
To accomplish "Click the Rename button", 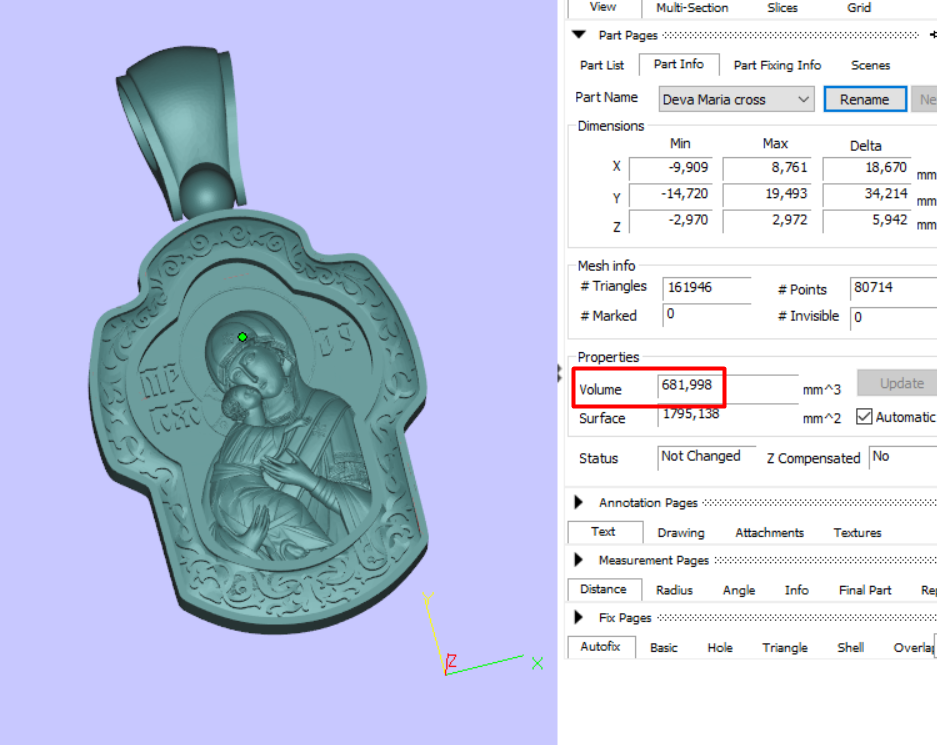I will point(865,99).
